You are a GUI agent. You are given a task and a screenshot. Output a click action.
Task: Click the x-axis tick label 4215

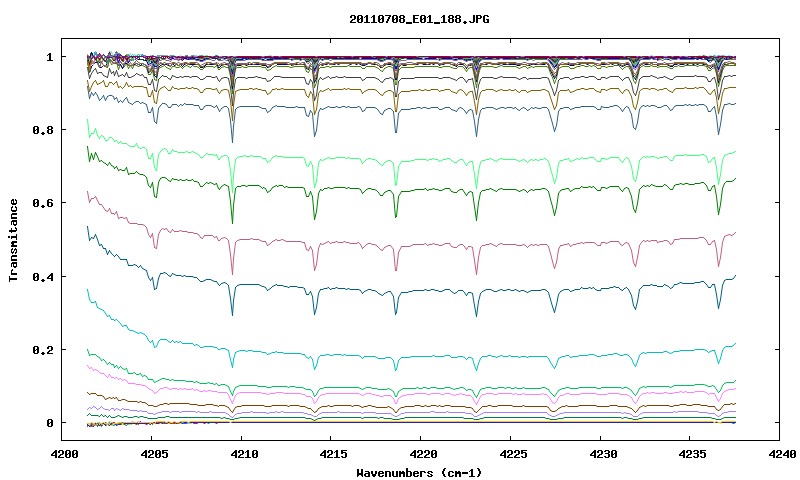(x=333, y=454)
